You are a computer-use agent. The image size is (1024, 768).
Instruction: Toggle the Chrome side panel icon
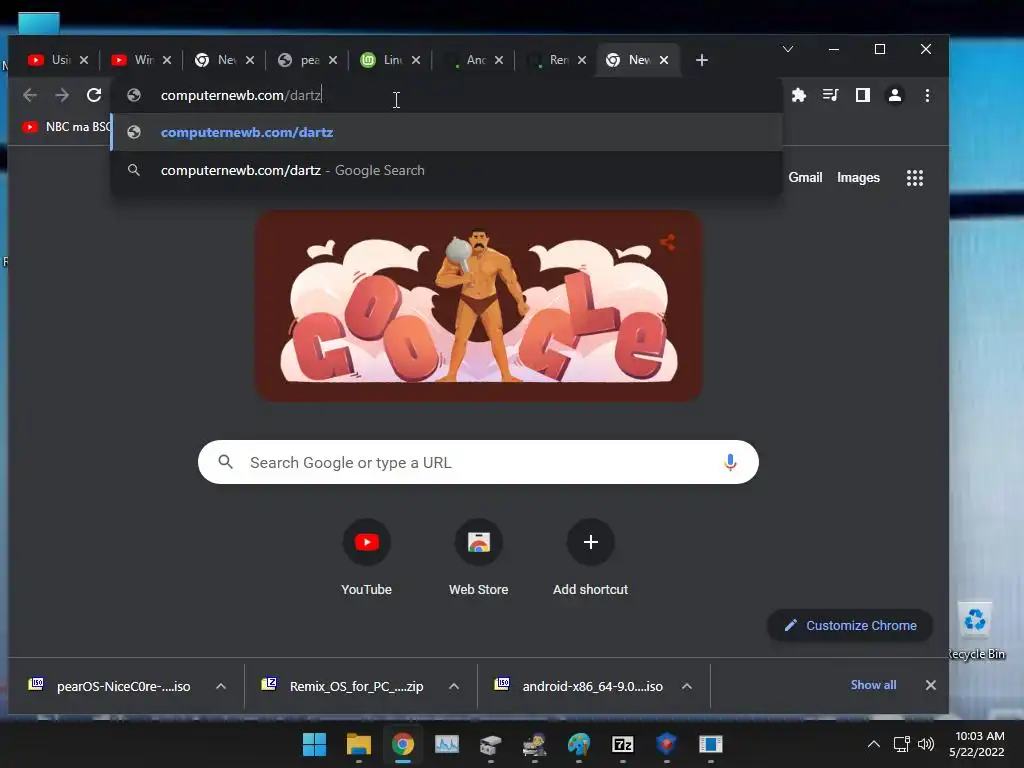863,95
